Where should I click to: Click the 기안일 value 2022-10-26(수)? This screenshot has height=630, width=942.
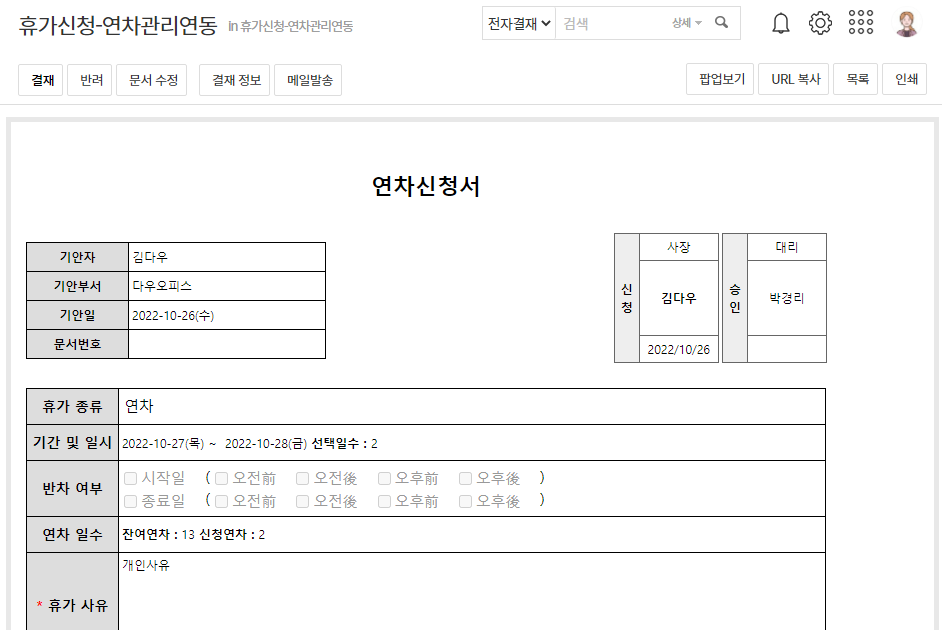(x=173, y=315)
